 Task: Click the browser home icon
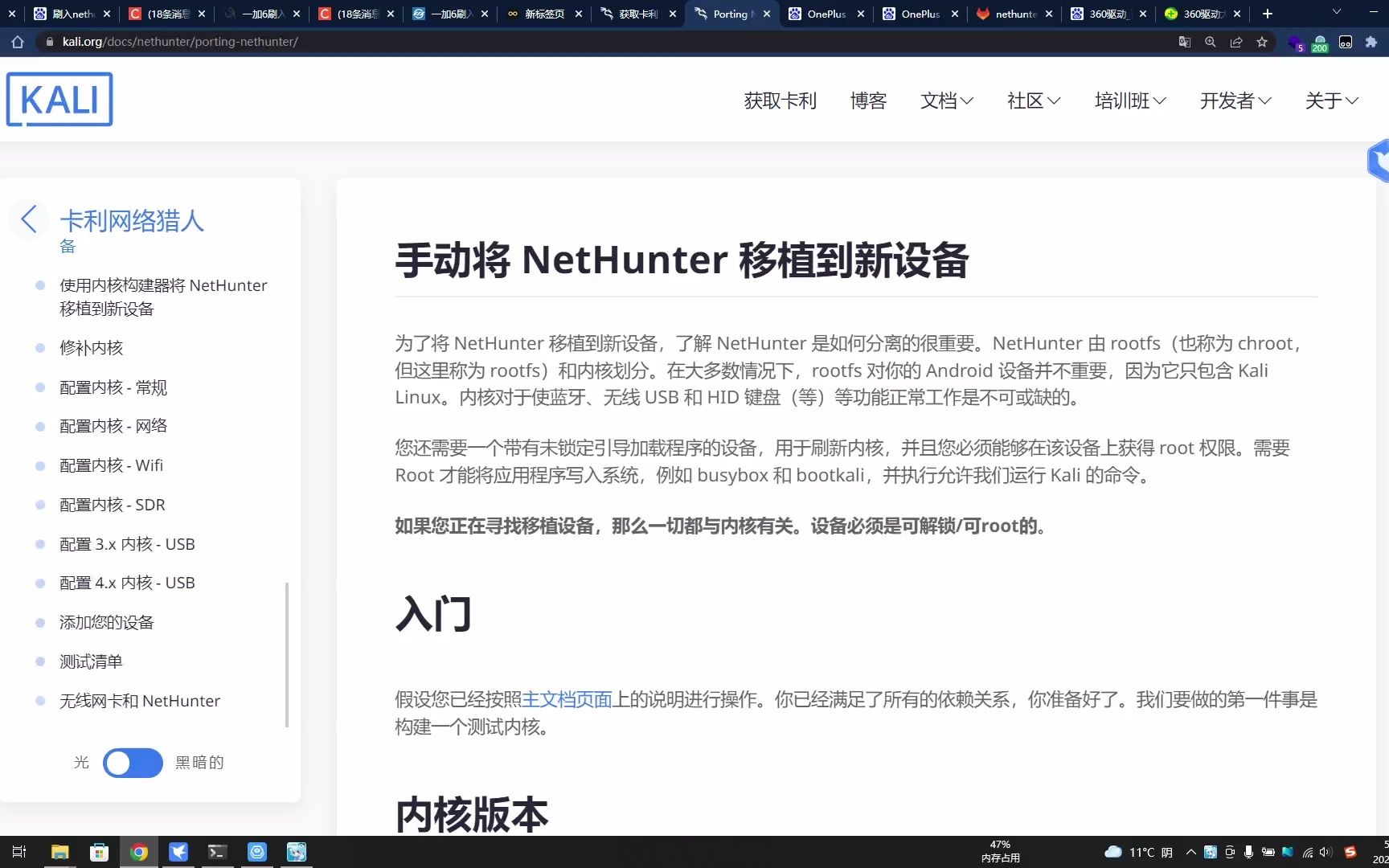coord(18,42)
